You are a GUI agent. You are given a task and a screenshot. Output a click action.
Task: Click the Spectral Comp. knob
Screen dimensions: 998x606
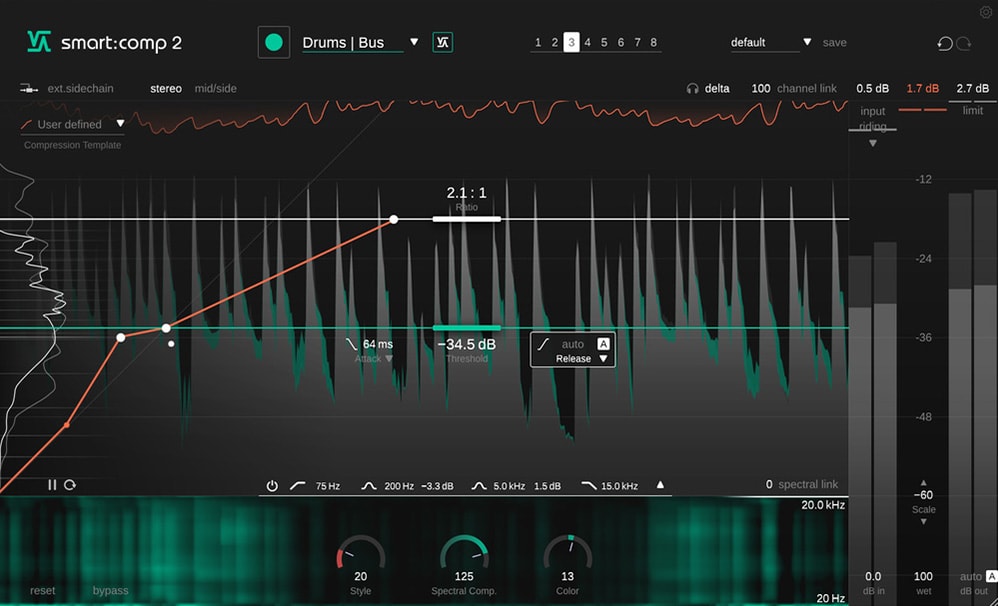pos(464,553)
